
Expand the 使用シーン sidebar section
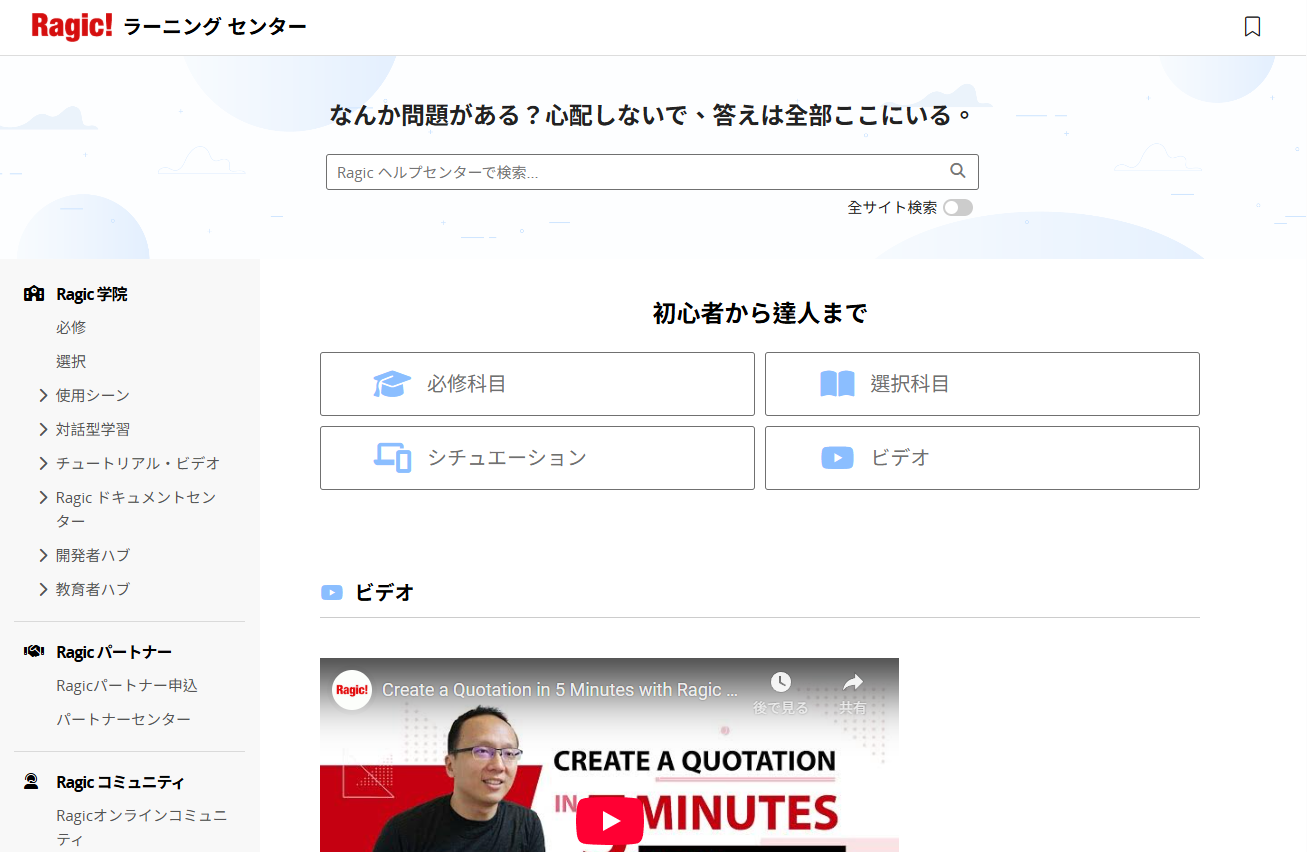(43, 395)
